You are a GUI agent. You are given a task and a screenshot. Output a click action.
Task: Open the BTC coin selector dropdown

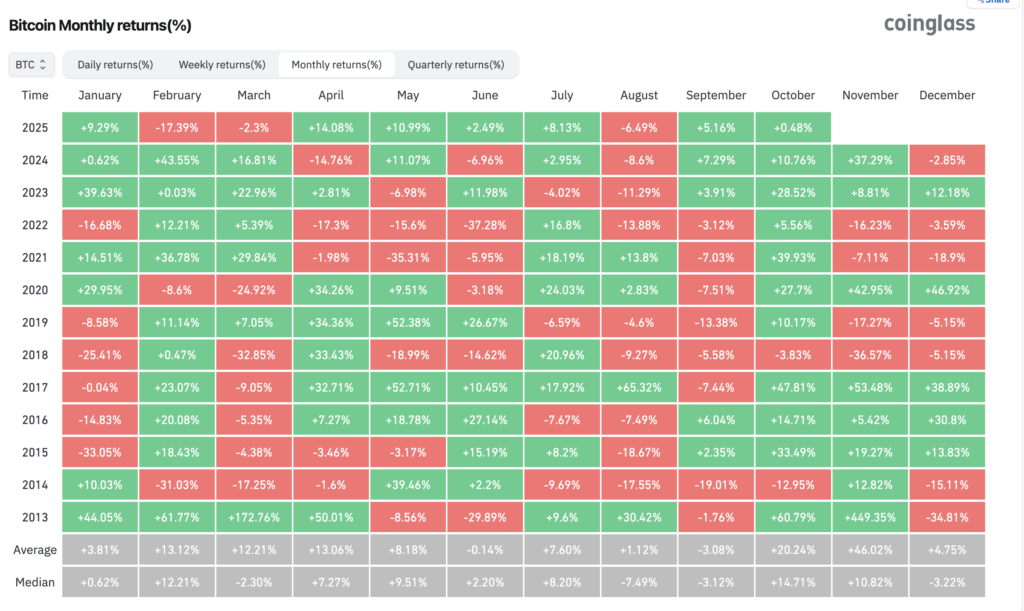[28, 65]
